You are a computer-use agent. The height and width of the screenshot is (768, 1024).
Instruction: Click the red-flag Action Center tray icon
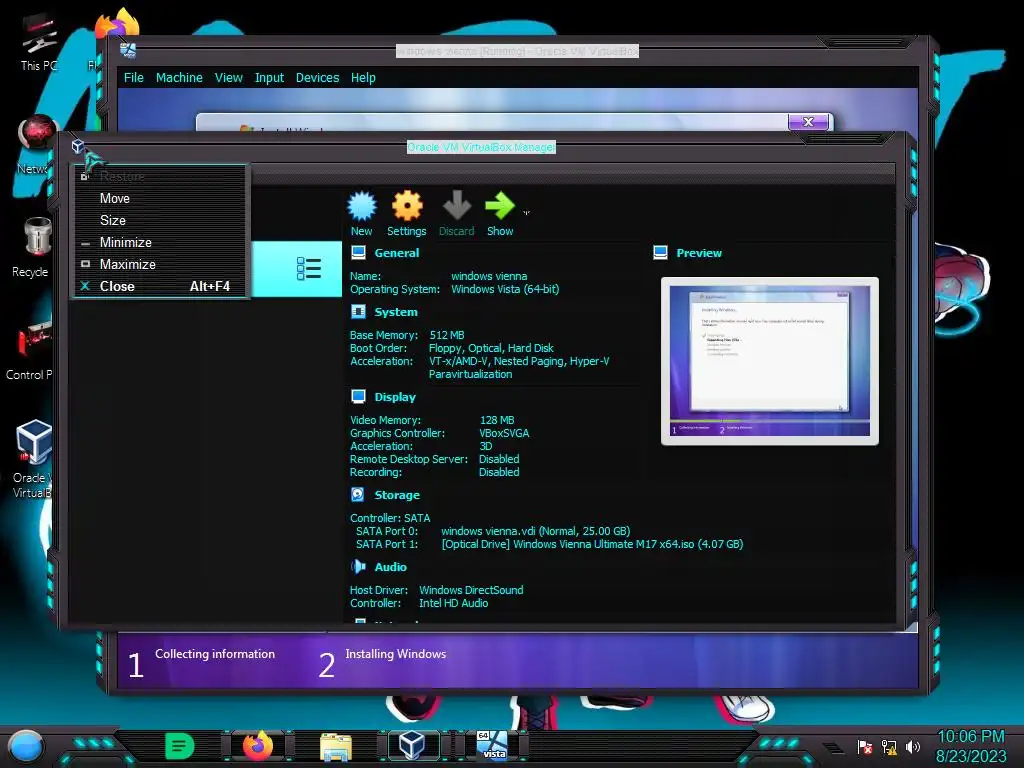[x=865, y=746]
